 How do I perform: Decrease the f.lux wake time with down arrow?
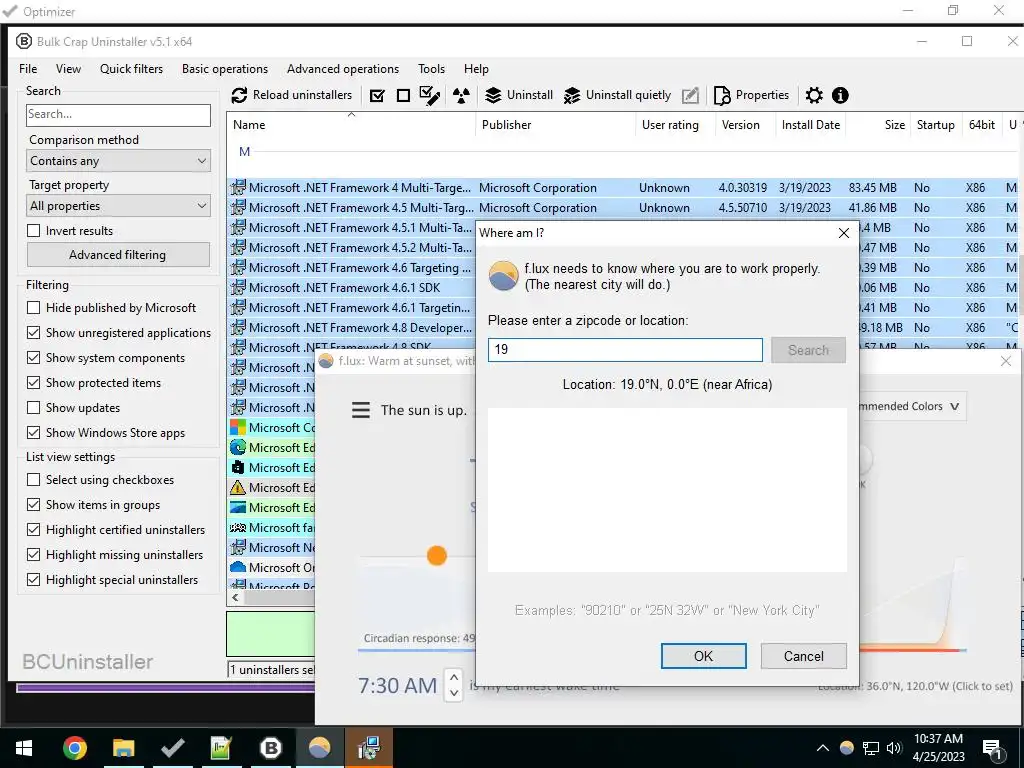point(453,694)
